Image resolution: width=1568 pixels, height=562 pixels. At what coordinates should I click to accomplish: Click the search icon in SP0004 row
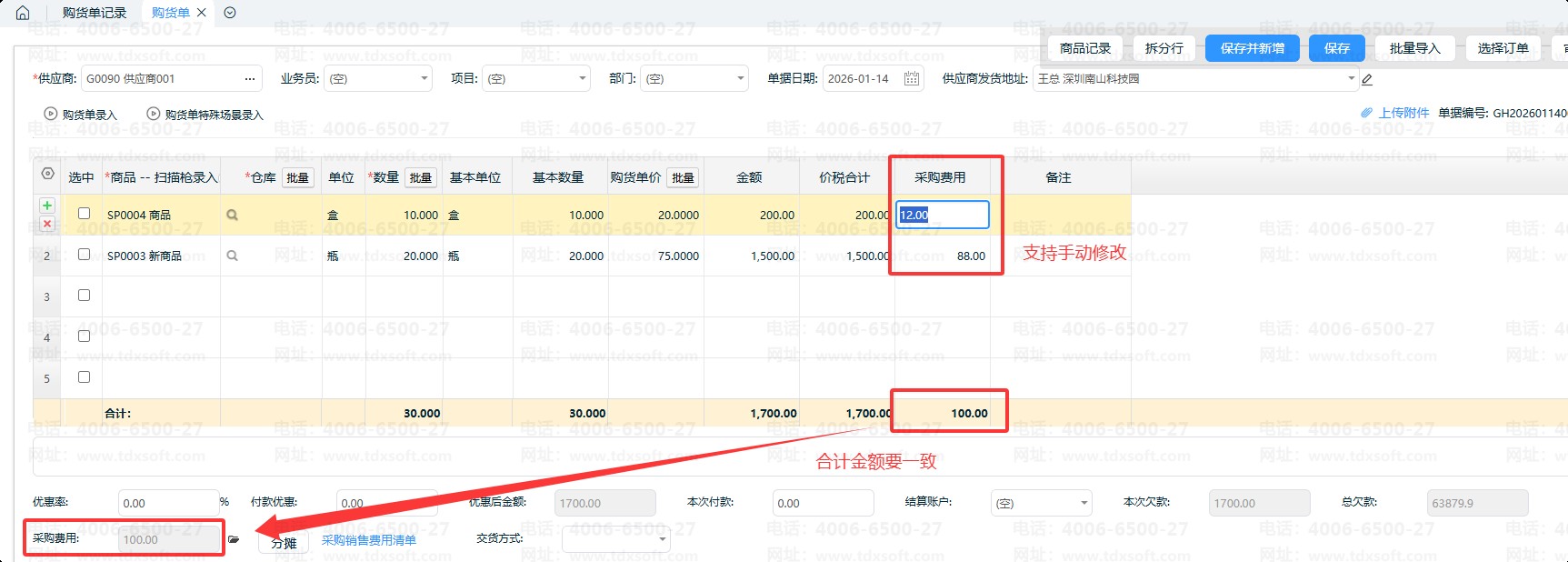click(232, 216)
